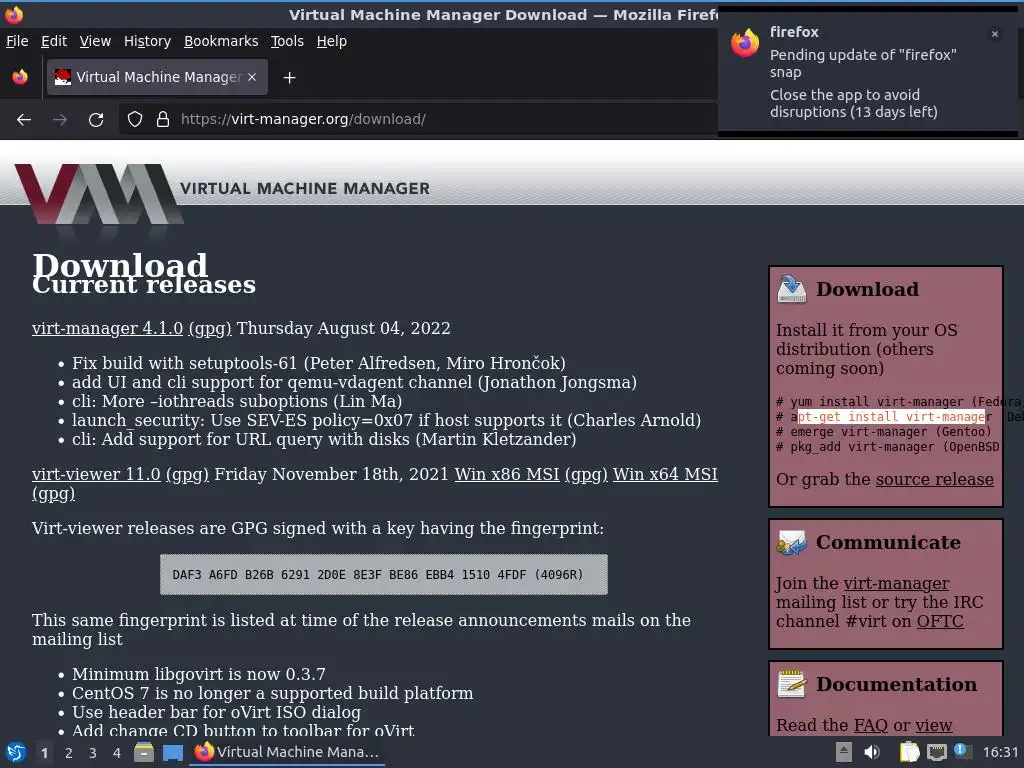The height and width of the screenshot is (768, 1024).
Task: Click the Firefox View icon beside tabs
Action: 20,77
